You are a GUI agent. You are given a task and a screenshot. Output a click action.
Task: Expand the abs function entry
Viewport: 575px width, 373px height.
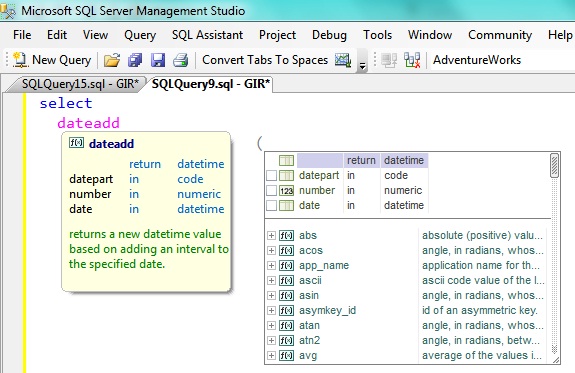271,235
